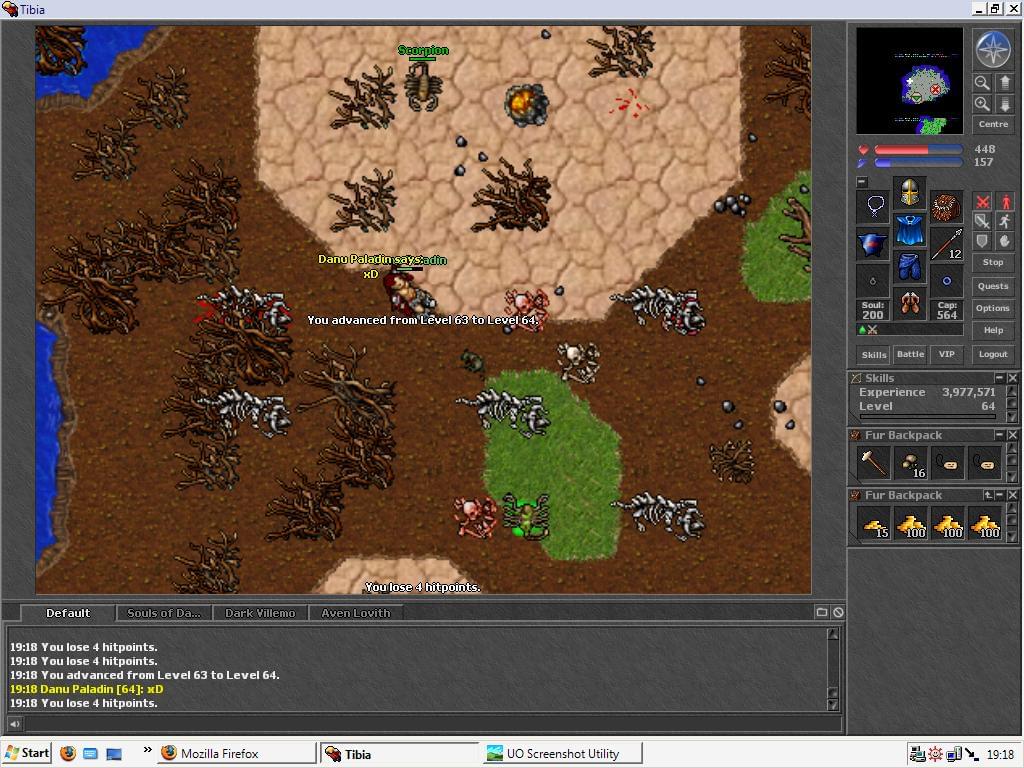The image size is (1024, 768).
Task: Click the level progress bar in Skills
Action: pos(927,417)
